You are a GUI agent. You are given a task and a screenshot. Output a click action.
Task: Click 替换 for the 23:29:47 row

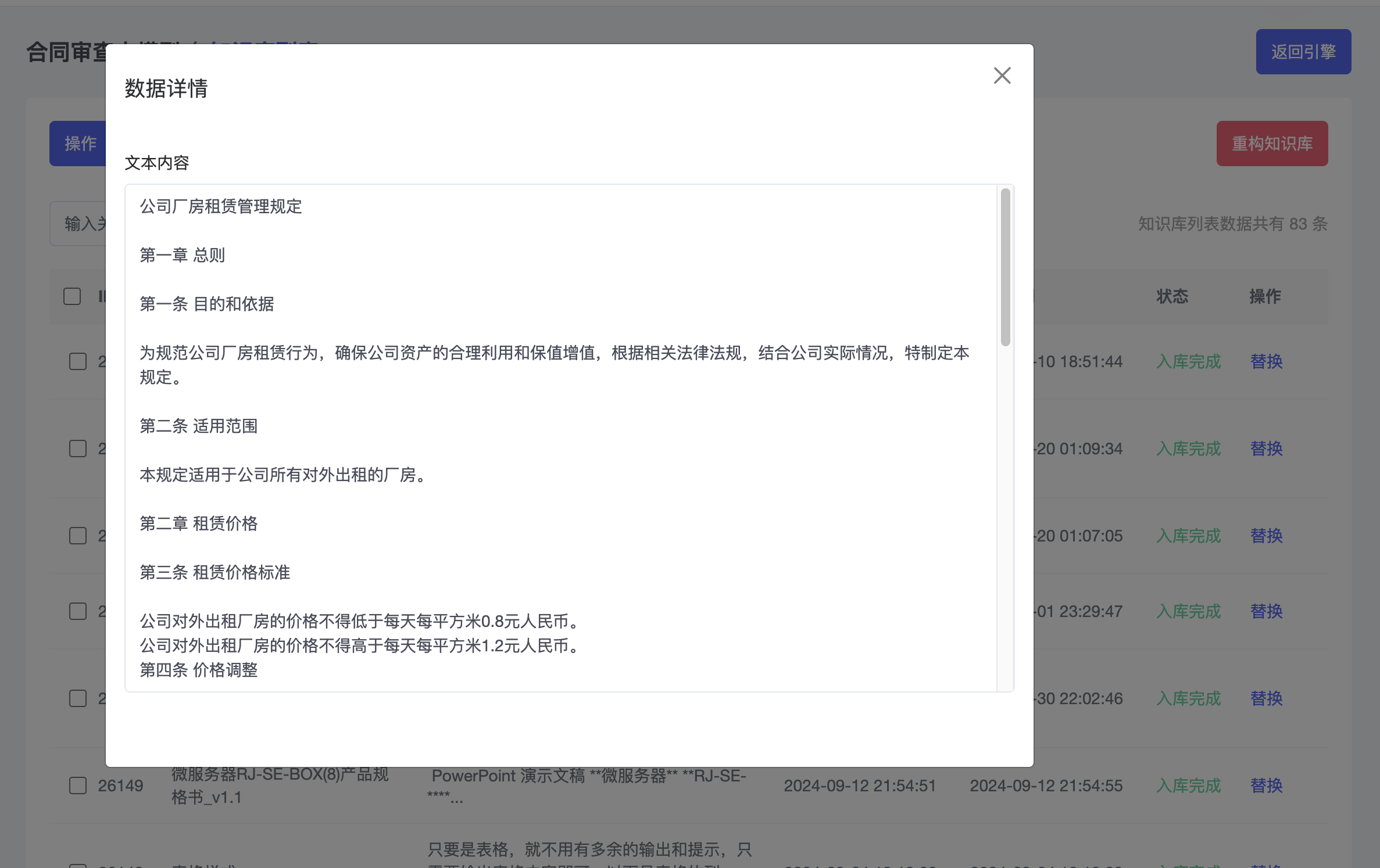[1266, 611]
